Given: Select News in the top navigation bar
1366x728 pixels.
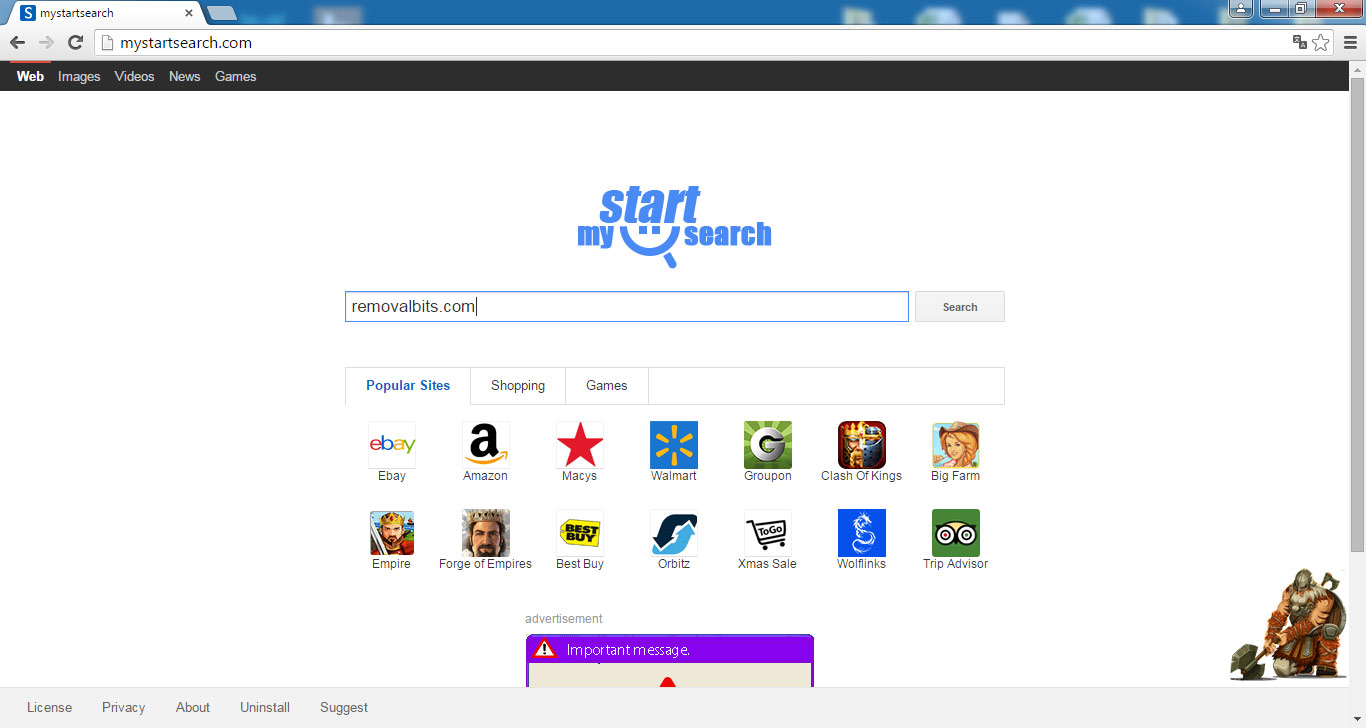Looking at the screenshot, I should (184, 76).
